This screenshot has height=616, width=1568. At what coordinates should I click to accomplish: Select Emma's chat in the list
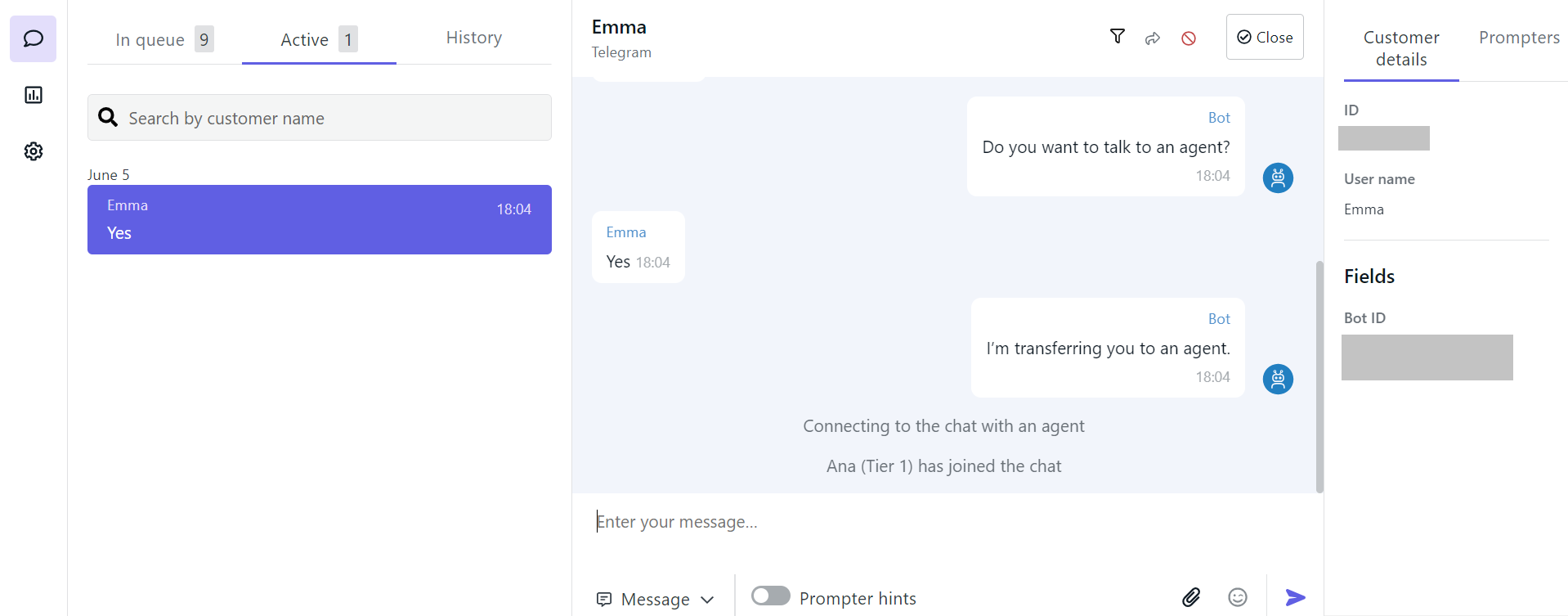click(x=319, y=219)
